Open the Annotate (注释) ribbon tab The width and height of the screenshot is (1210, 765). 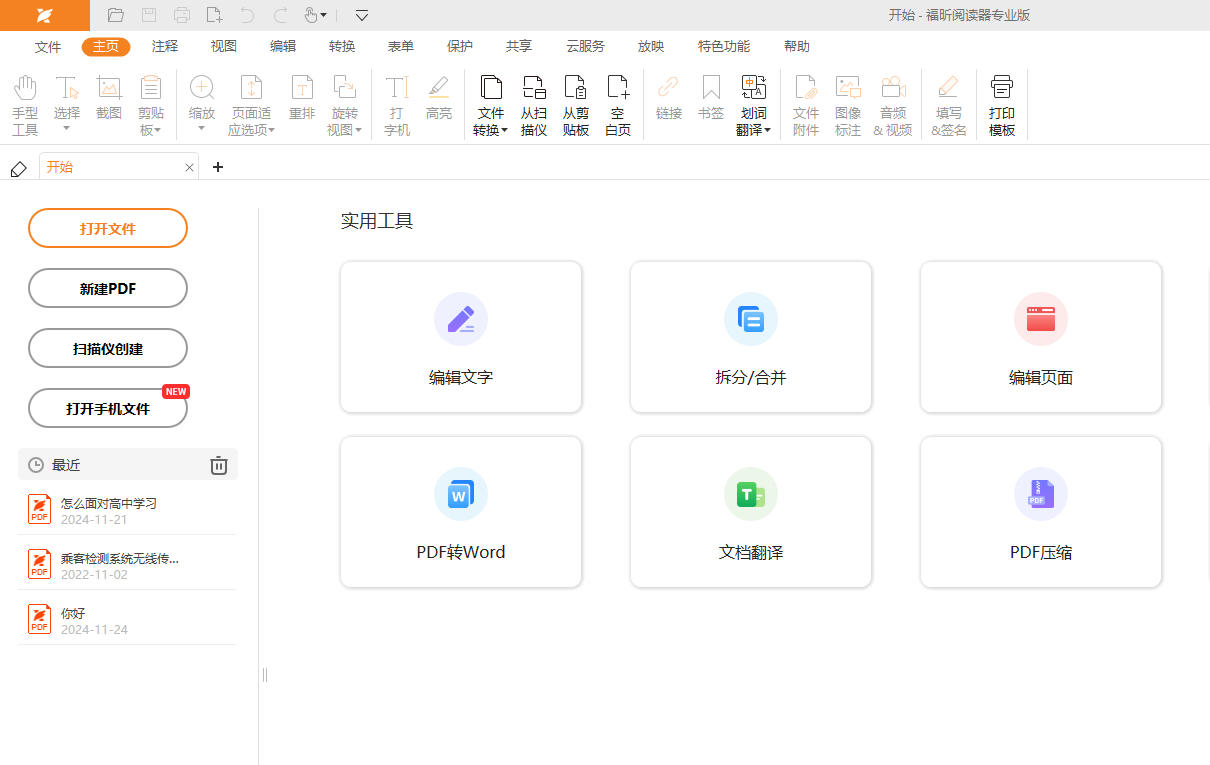(x=165, y=46)
